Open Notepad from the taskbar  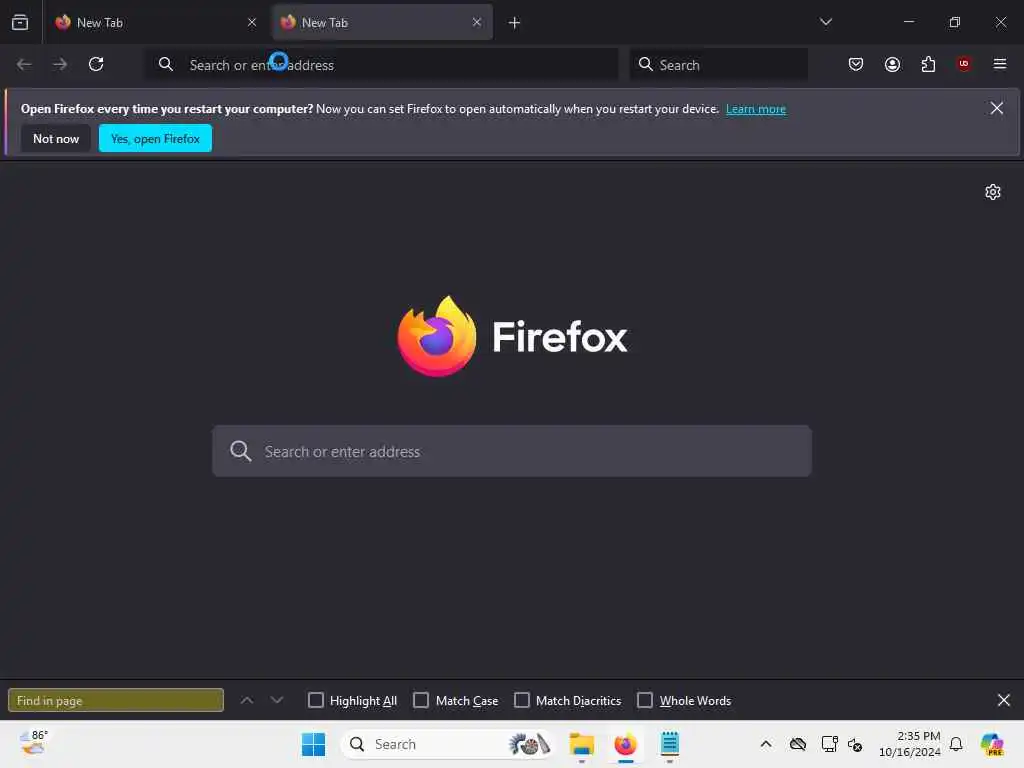[669, 744]
